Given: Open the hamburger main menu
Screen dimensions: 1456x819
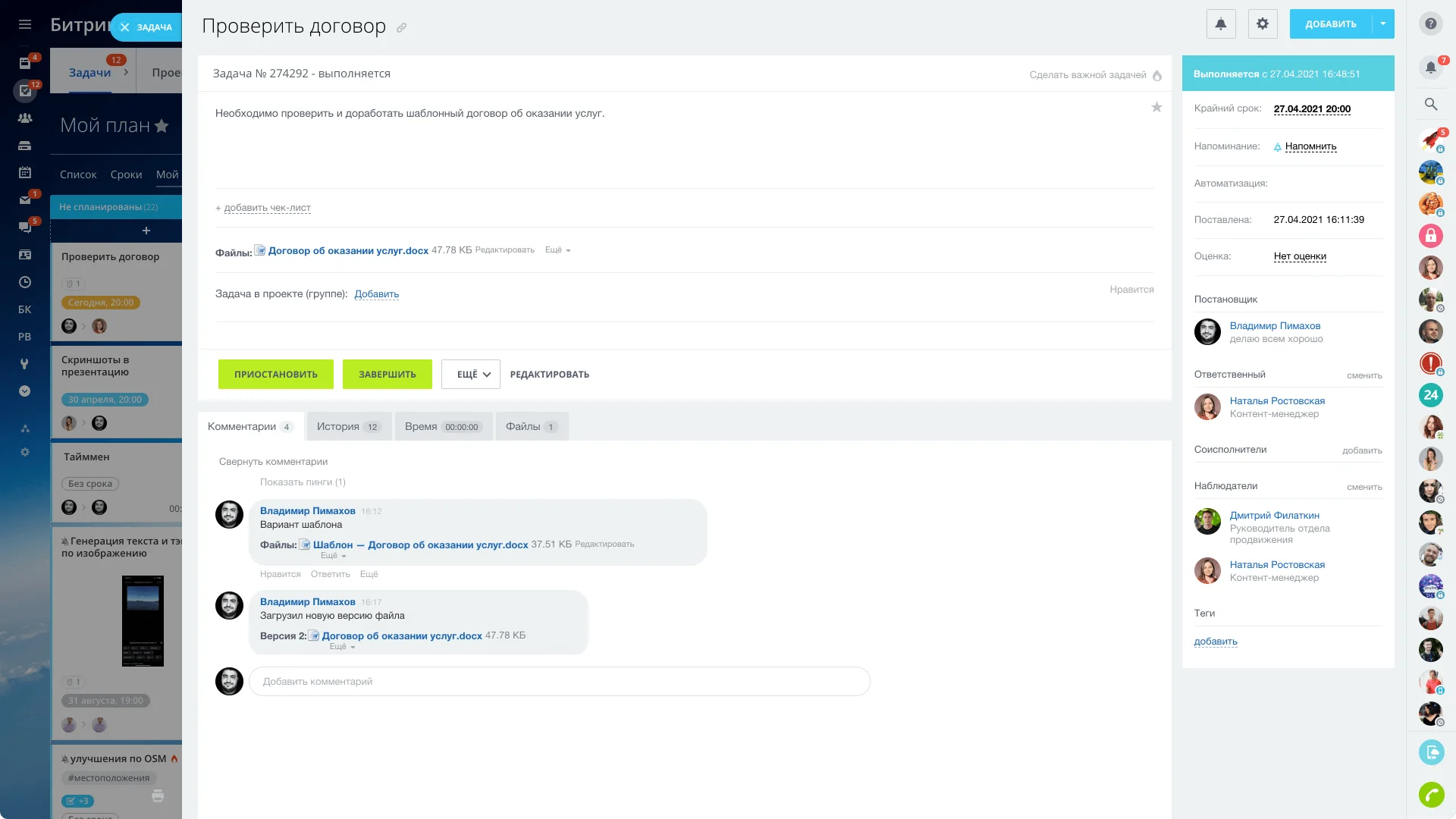Looking at the screenshot, I should click(25, 24).
